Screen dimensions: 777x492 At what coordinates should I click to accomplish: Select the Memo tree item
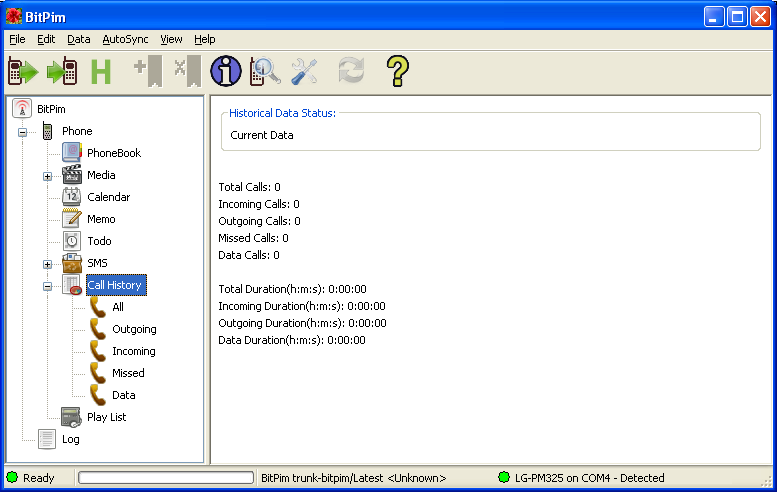[101, 219]
